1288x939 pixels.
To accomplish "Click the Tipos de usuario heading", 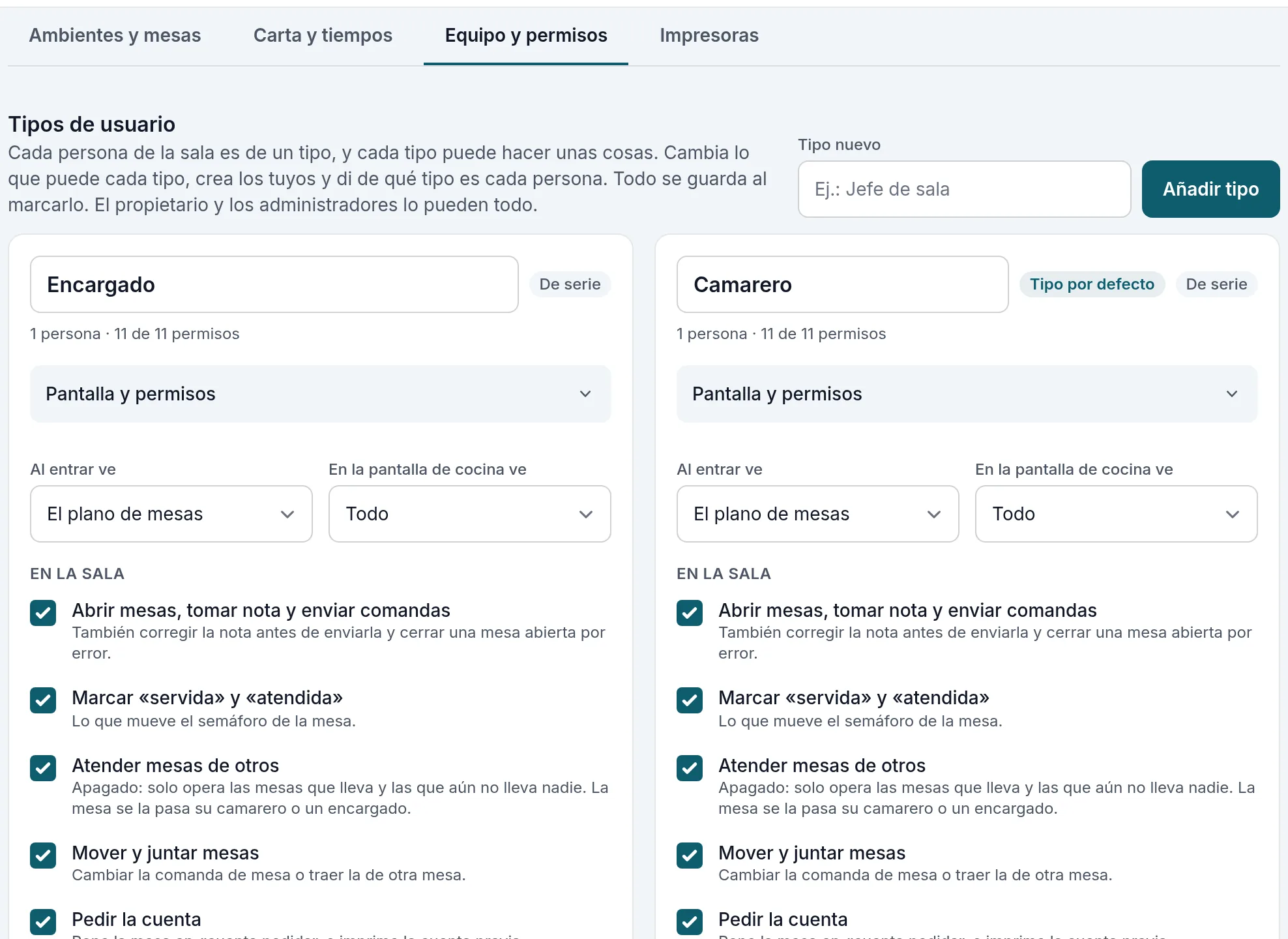I will (x=92, y=124).
